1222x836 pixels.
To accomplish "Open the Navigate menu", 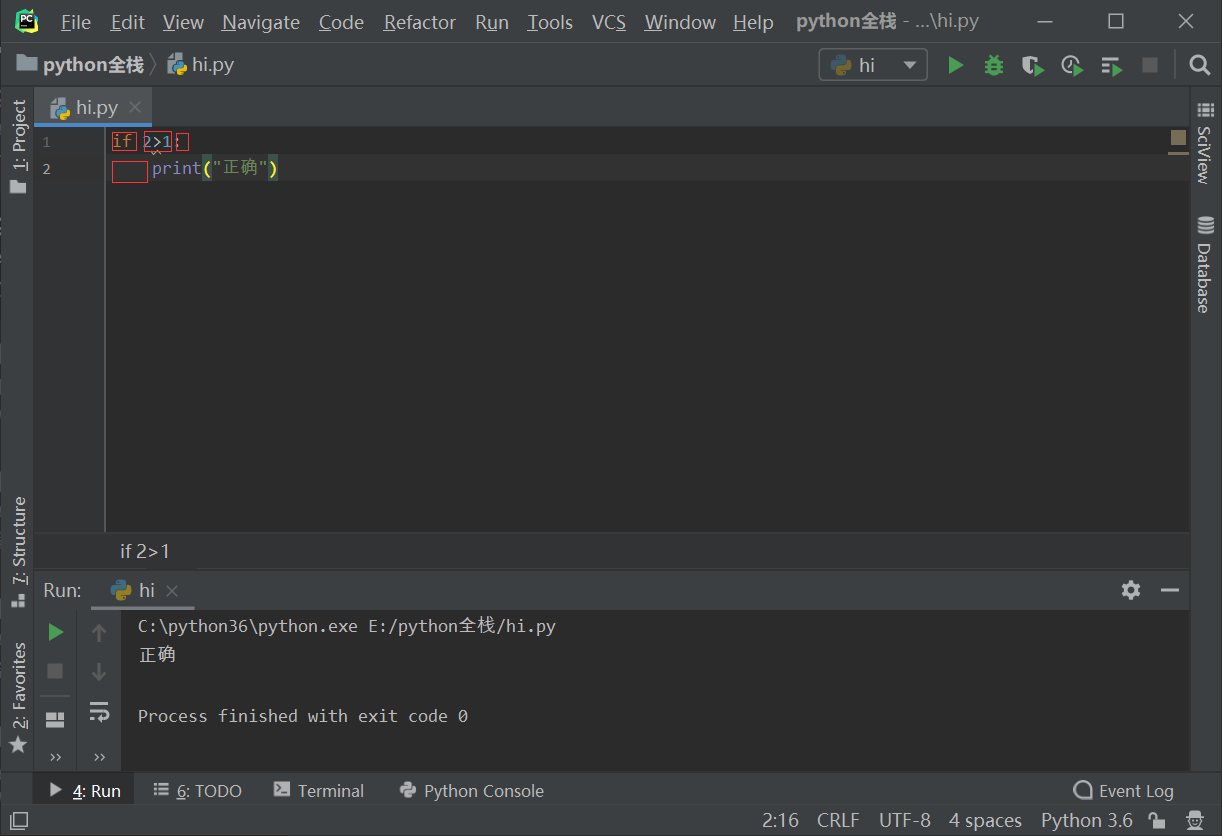I will coord(261,22).
